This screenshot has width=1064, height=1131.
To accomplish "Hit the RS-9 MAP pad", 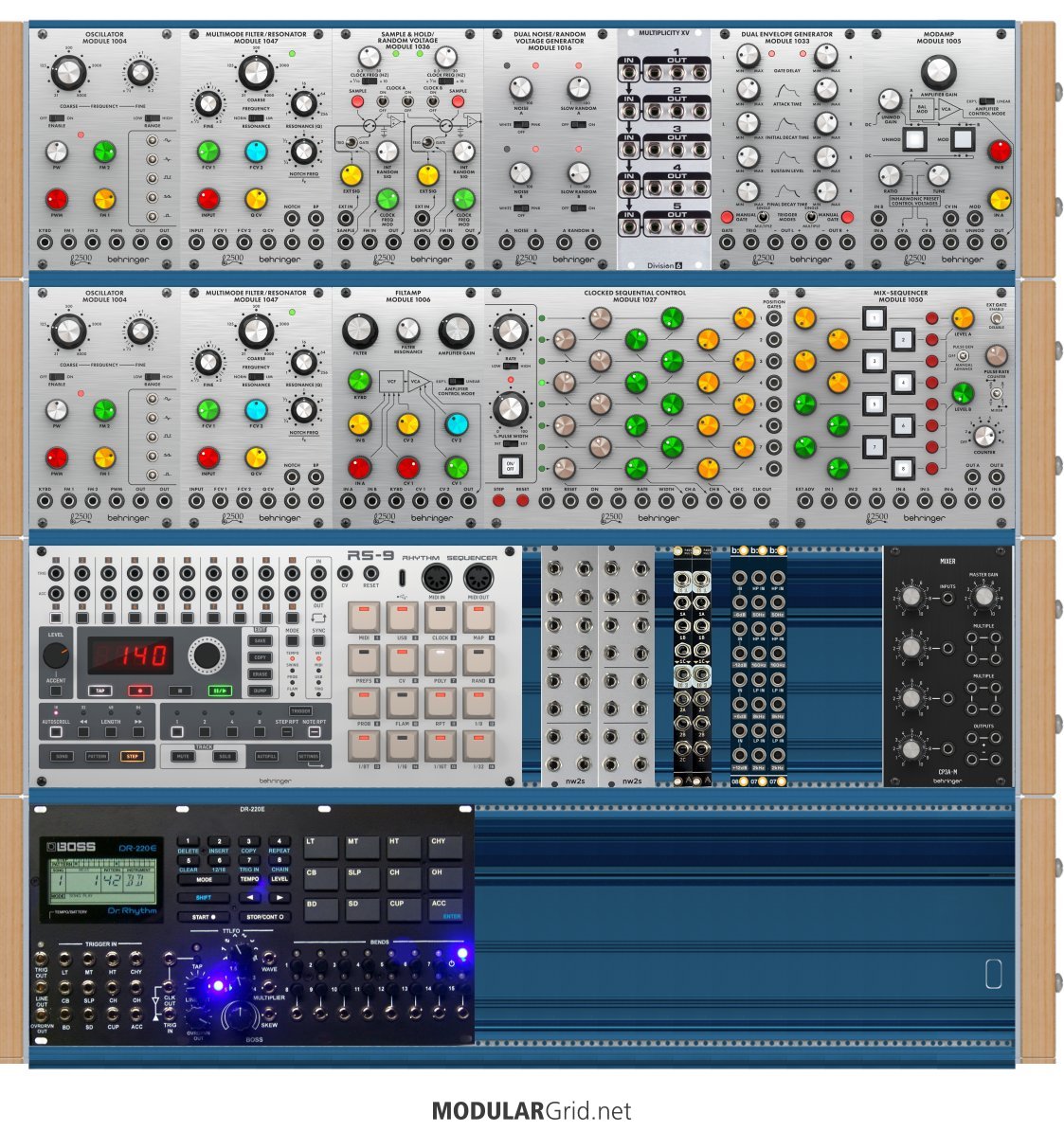I will tap(478, 618).
